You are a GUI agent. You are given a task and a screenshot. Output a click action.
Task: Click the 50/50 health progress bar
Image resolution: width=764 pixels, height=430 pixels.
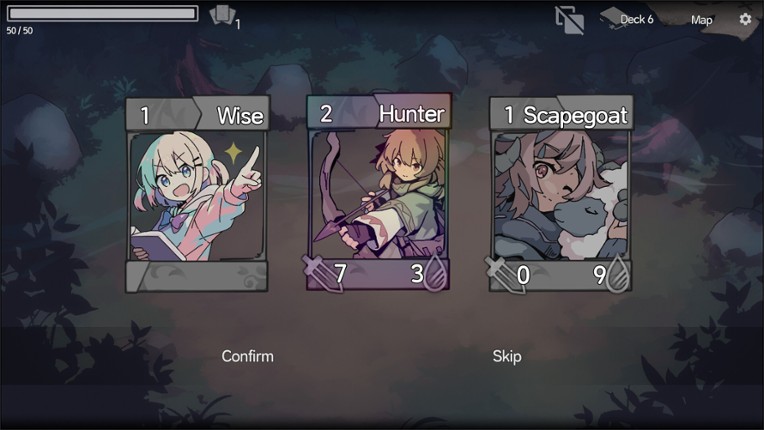pyautogui.click(x=102, y=13)
